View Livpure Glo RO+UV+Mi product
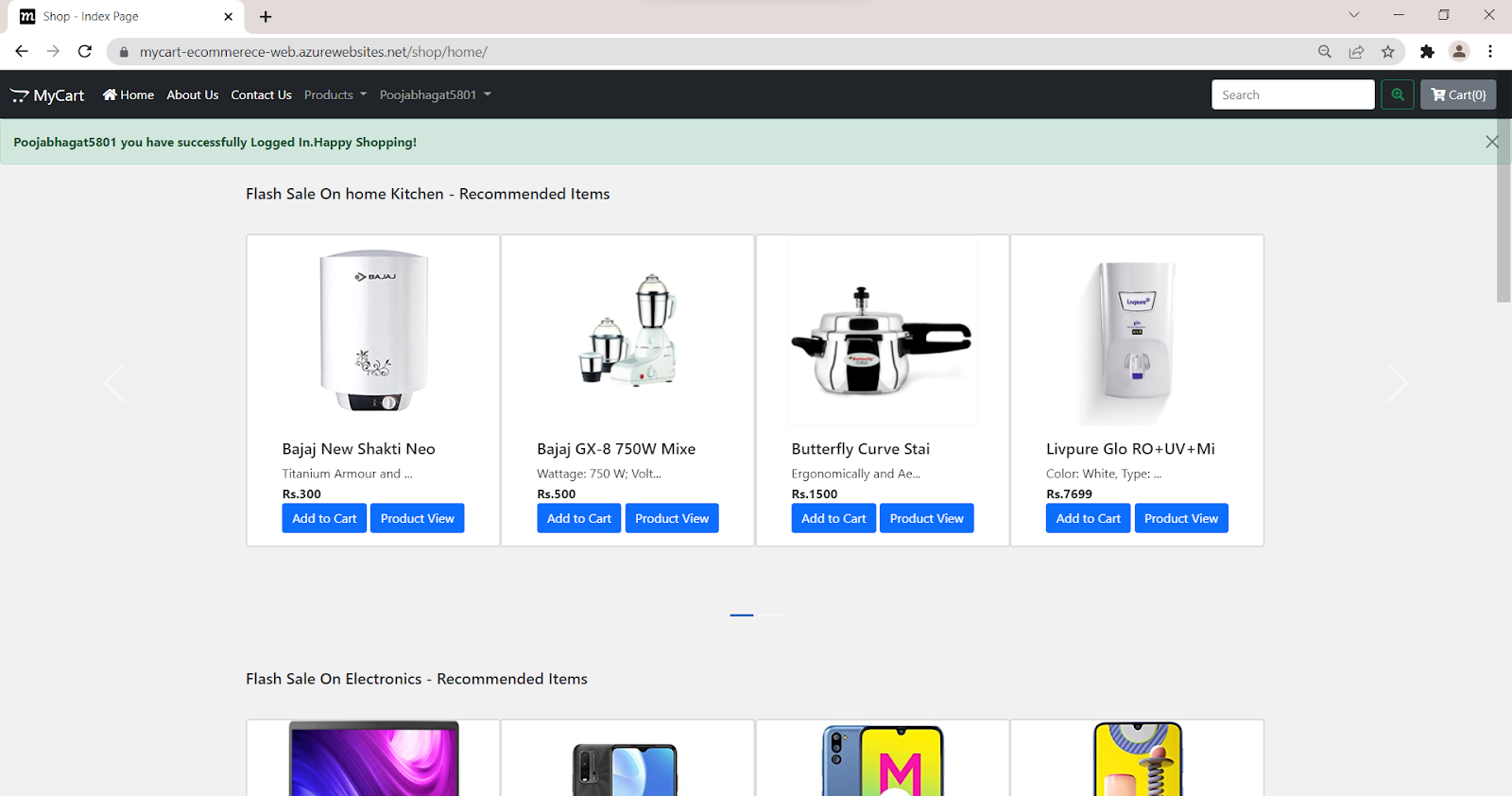Image resolution: width=1512 pixels, height=796 pixels. click(x=1181, y=518)
